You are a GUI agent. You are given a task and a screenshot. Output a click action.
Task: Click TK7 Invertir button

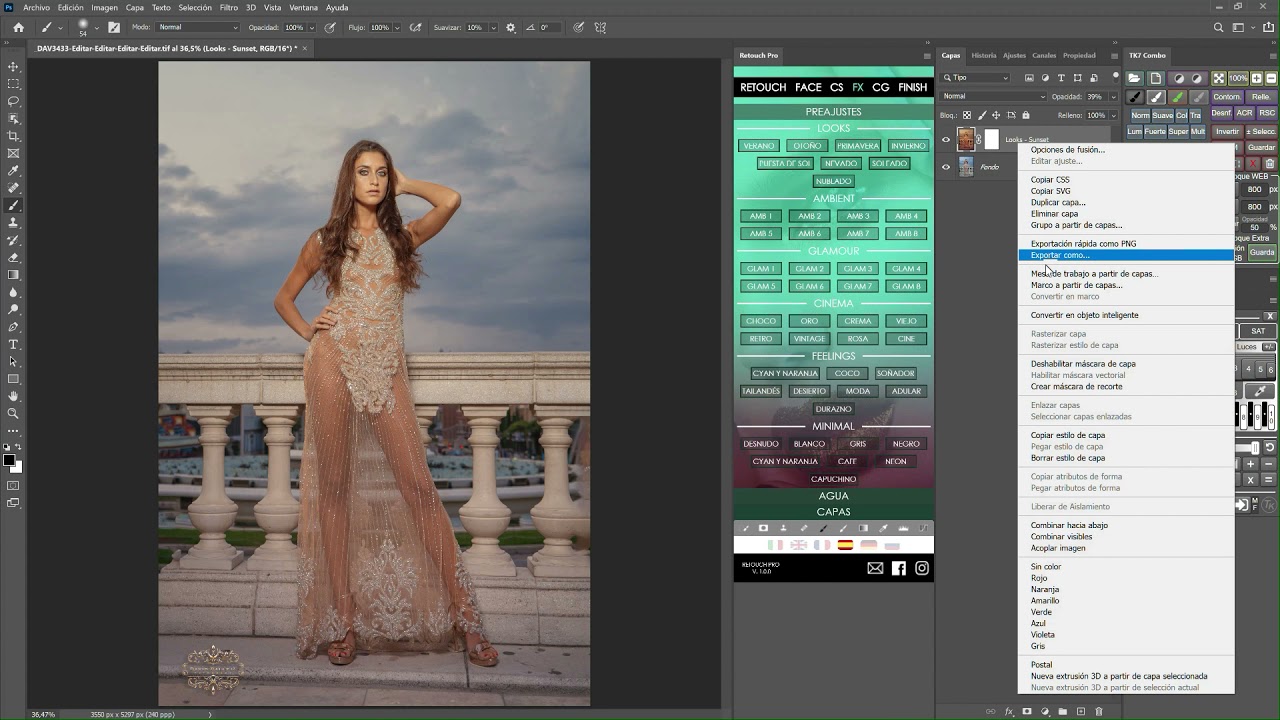1227,131
